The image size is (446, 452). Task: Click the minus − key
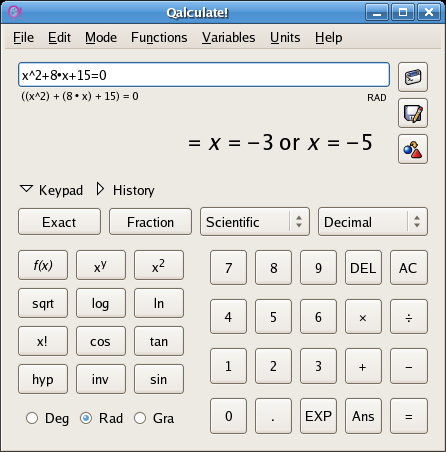409,366
